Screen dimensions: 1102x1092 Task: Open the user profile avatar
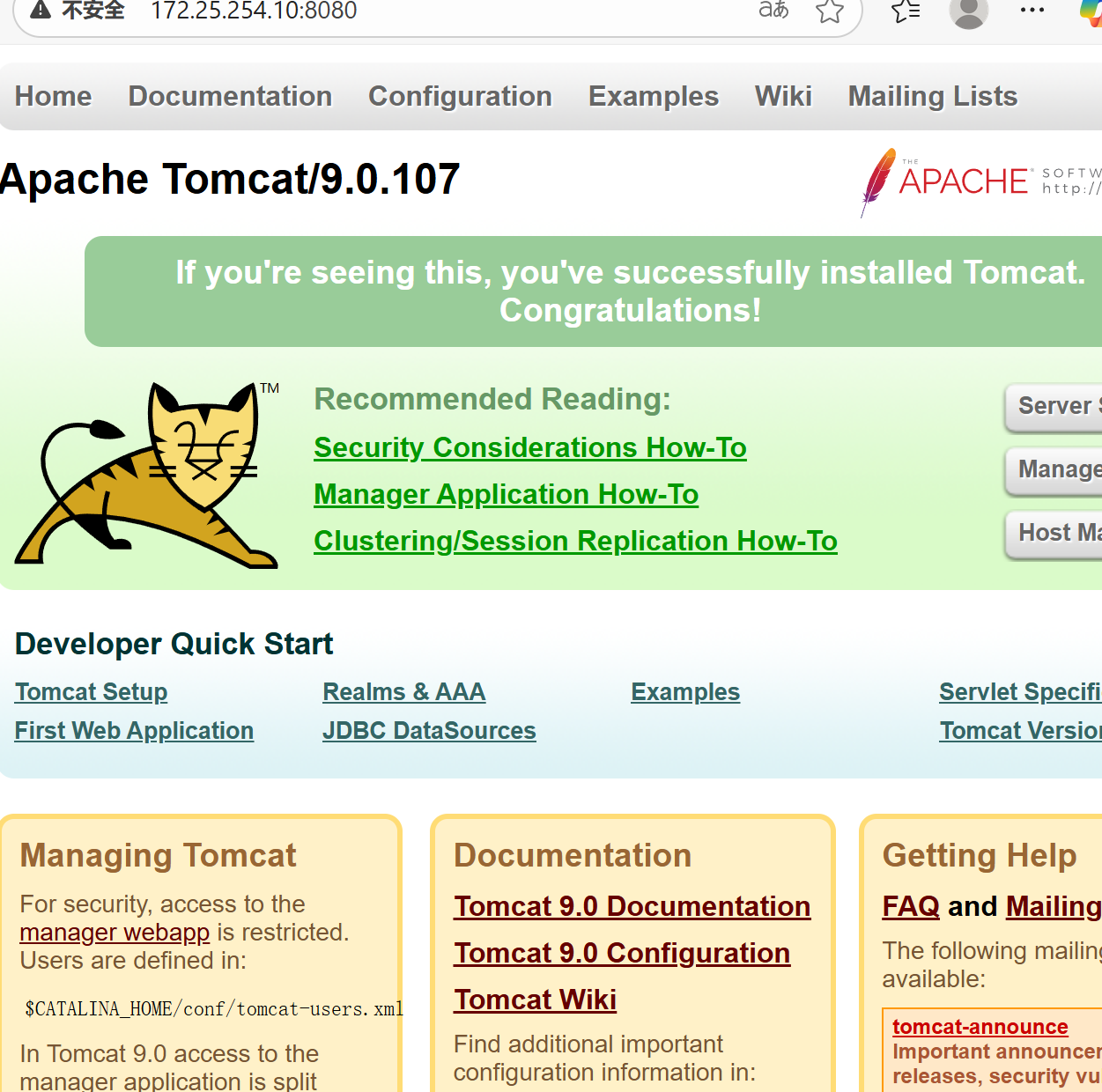(x=968, y=12)
